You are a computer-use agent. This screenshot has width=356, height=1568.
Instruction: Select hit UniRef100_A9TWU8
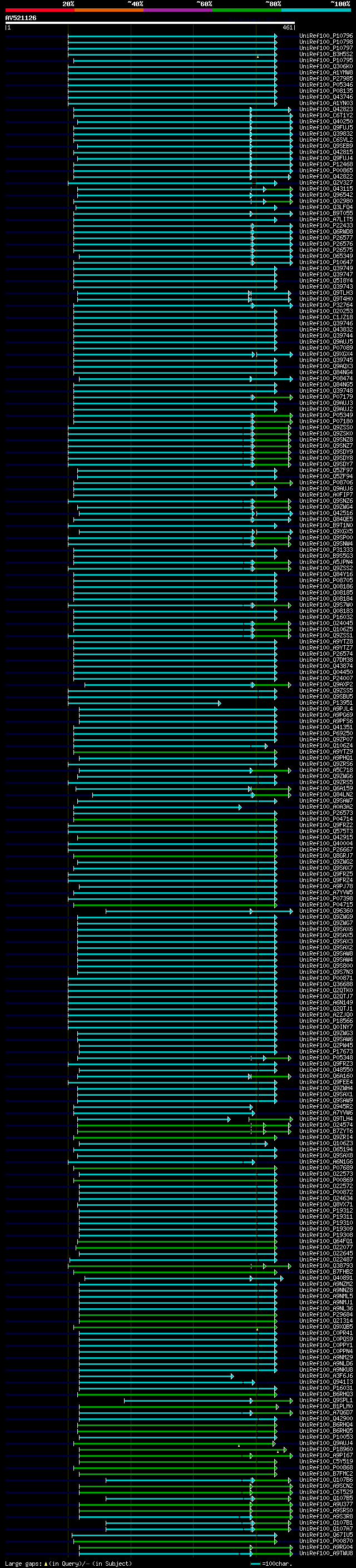click(326, 1553)
